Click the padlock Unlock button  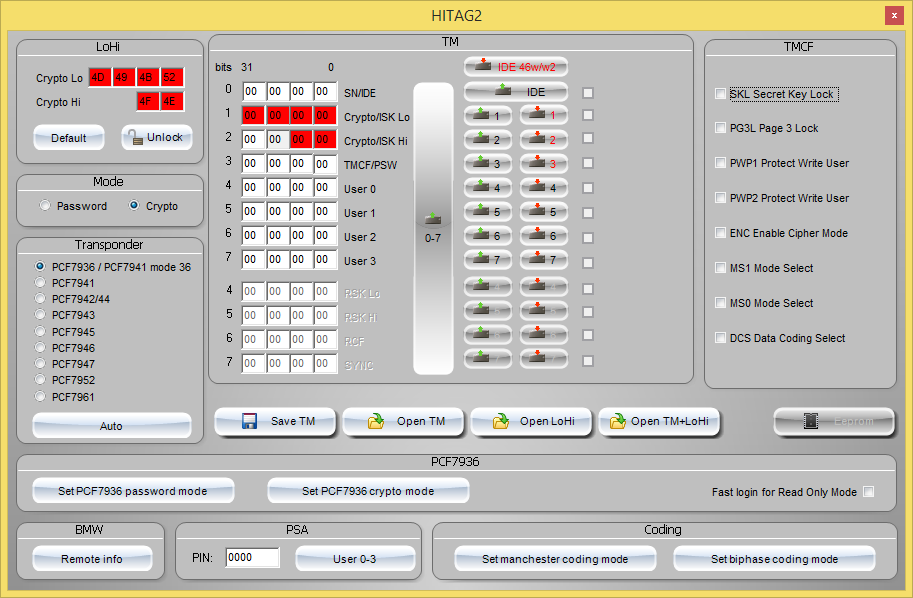pyautogui.click(x=157, y=137)
